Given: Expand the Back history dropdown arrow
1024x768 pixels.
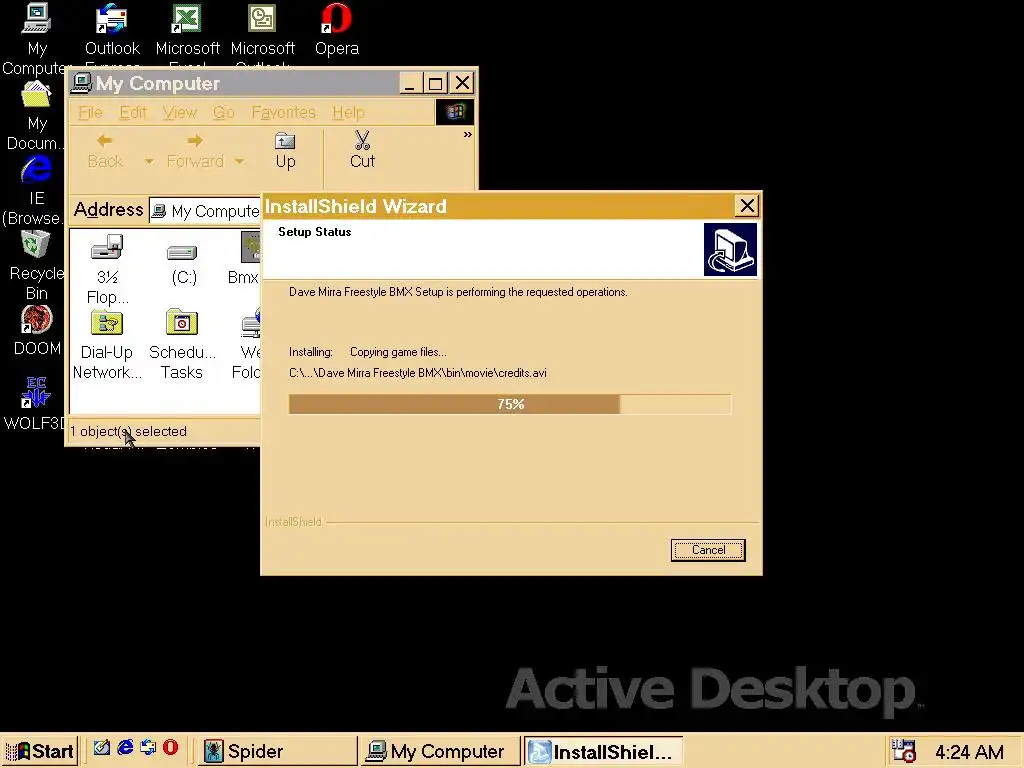Looking at the screenshot, I should click(149, 161).
